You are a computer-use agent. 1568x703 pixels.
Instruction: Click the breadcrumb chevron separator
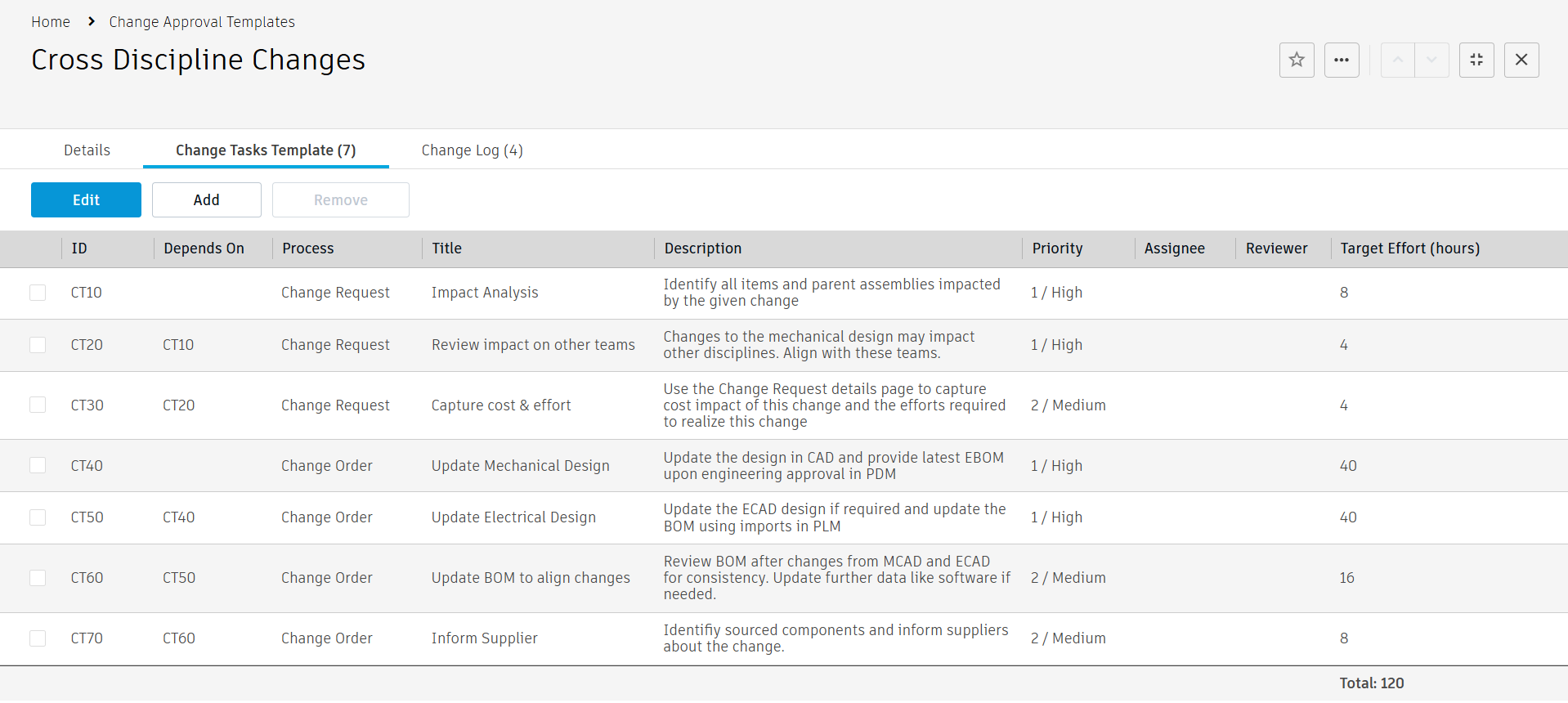click(x=92, y=21)
